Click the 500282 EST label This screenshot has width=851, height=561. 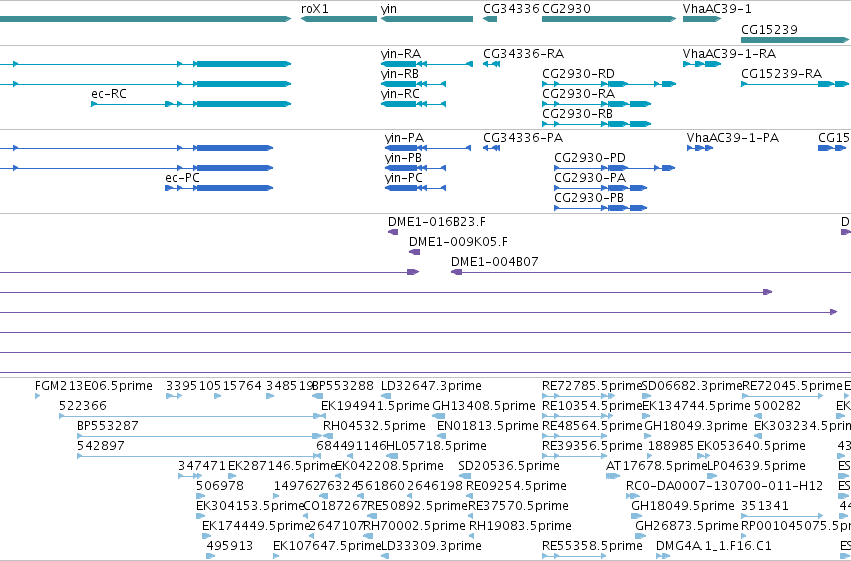(x=777, y=406)
